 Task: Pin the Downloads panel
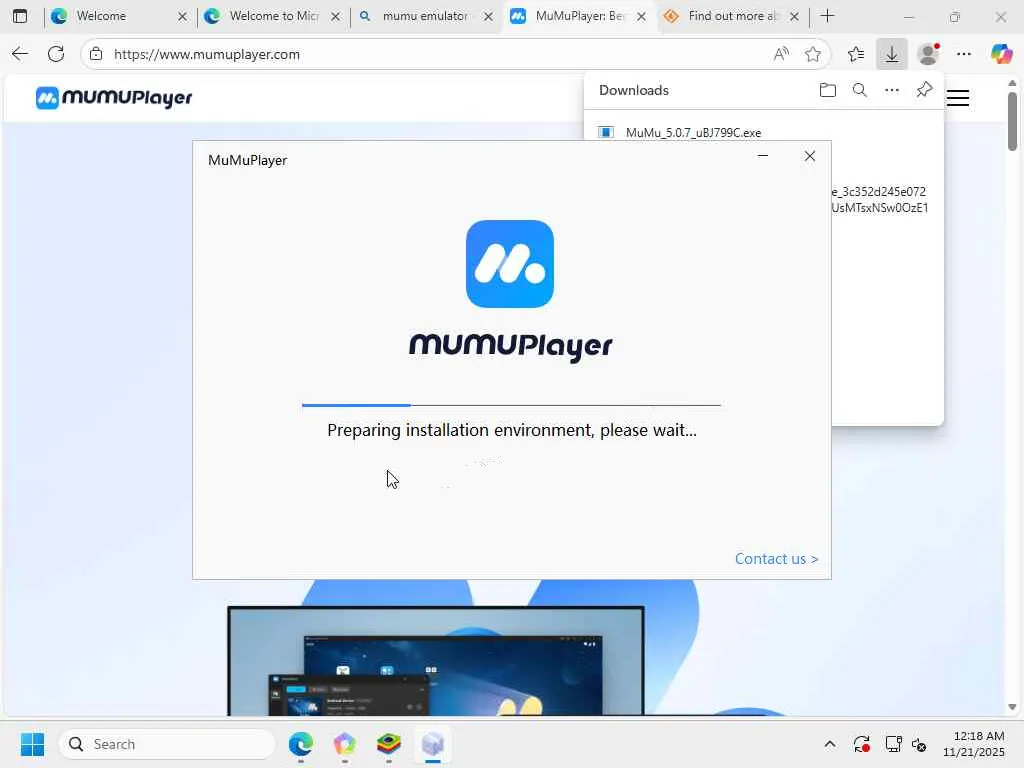(x=924, y=89)
